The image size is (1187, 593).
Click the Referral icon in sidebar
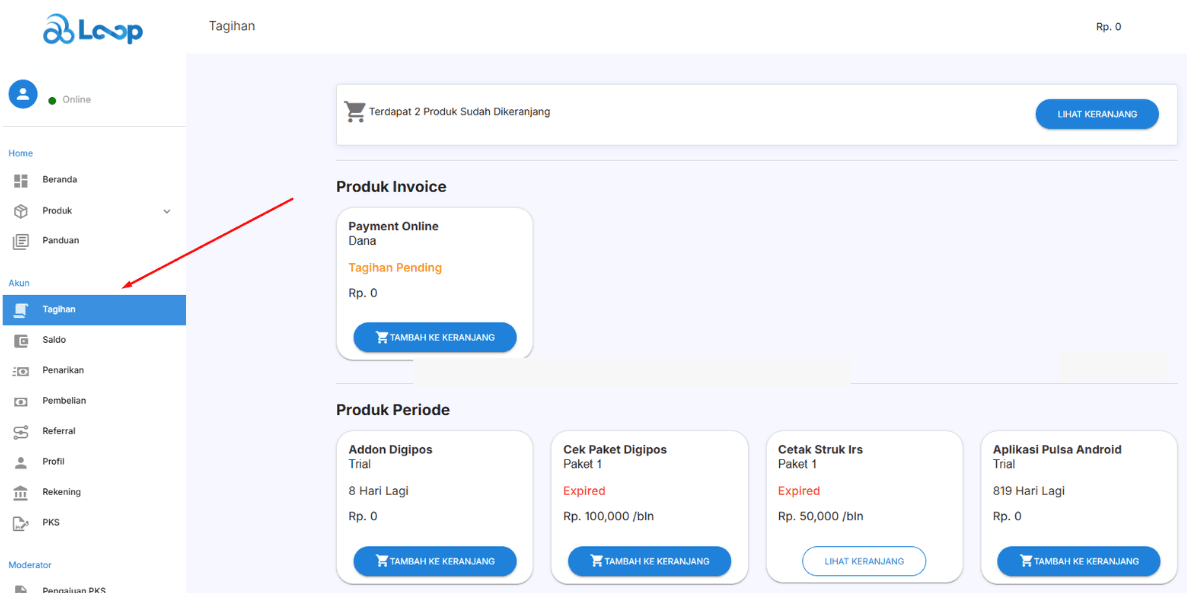(x=20, y=432)
